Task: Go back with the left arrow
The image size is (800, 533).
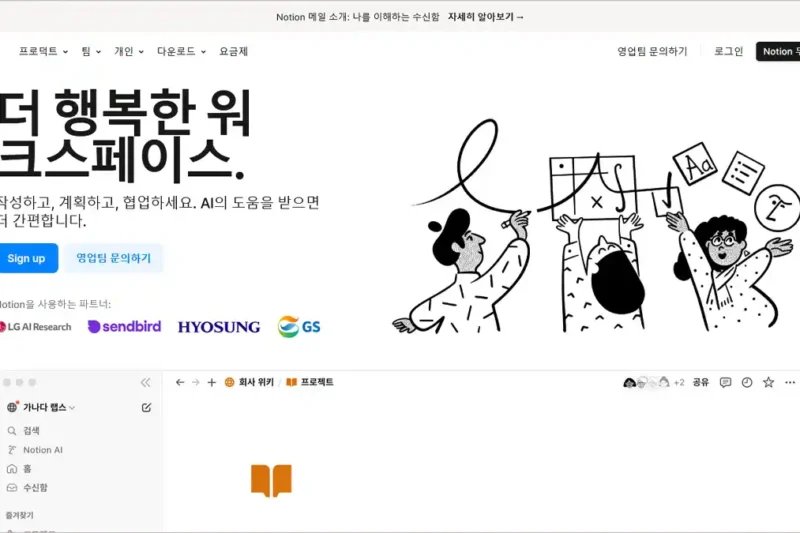Action: (x=180, y=382)
